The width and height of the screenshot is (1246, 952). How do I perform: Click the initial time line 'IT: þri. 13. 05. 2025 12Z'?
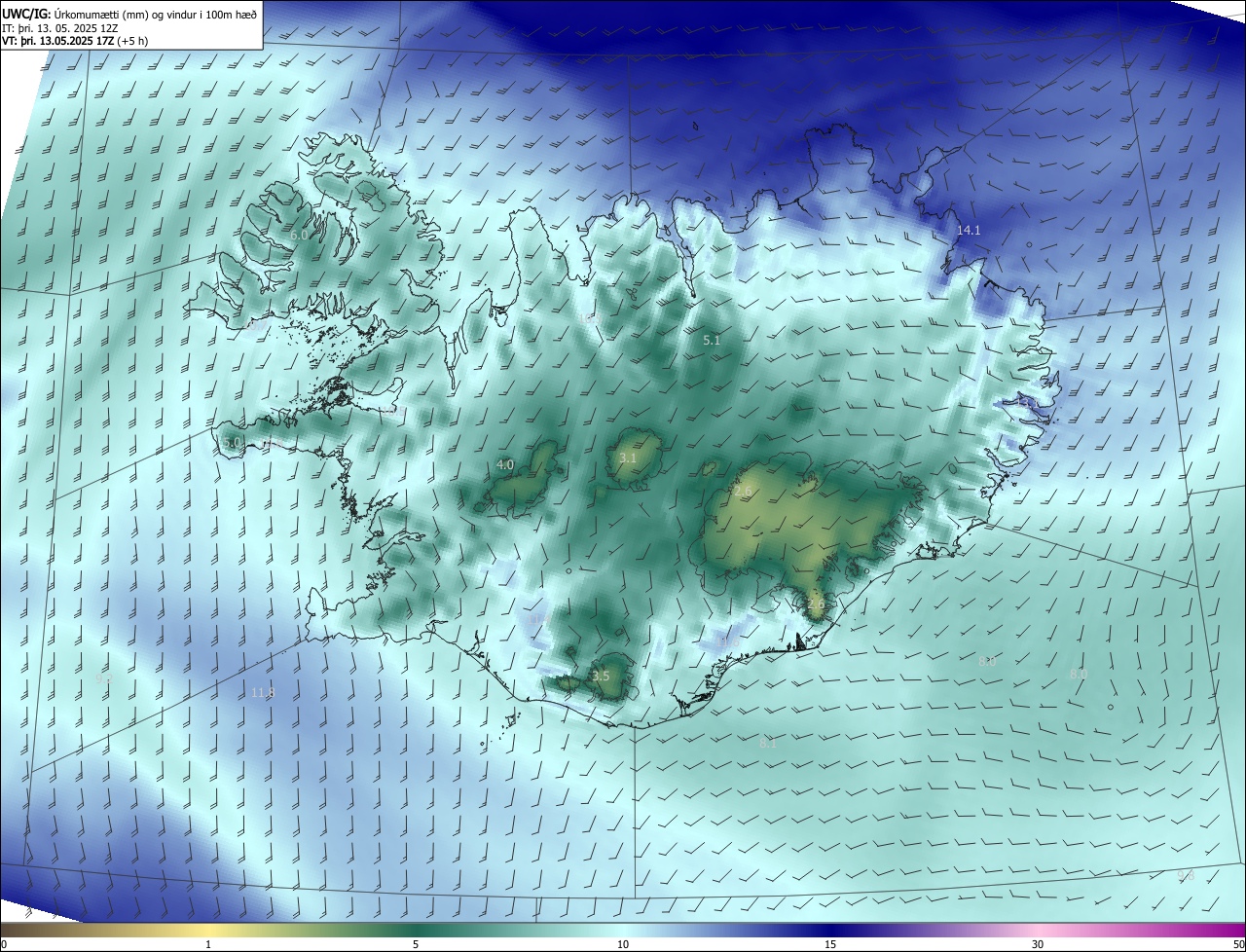tap(60, 28)
